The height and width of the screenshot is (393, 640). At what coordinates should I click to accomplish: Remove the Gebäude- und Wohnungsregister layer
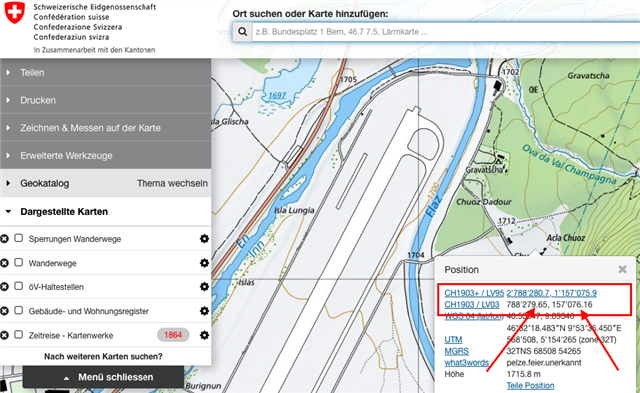coord(4,311)
